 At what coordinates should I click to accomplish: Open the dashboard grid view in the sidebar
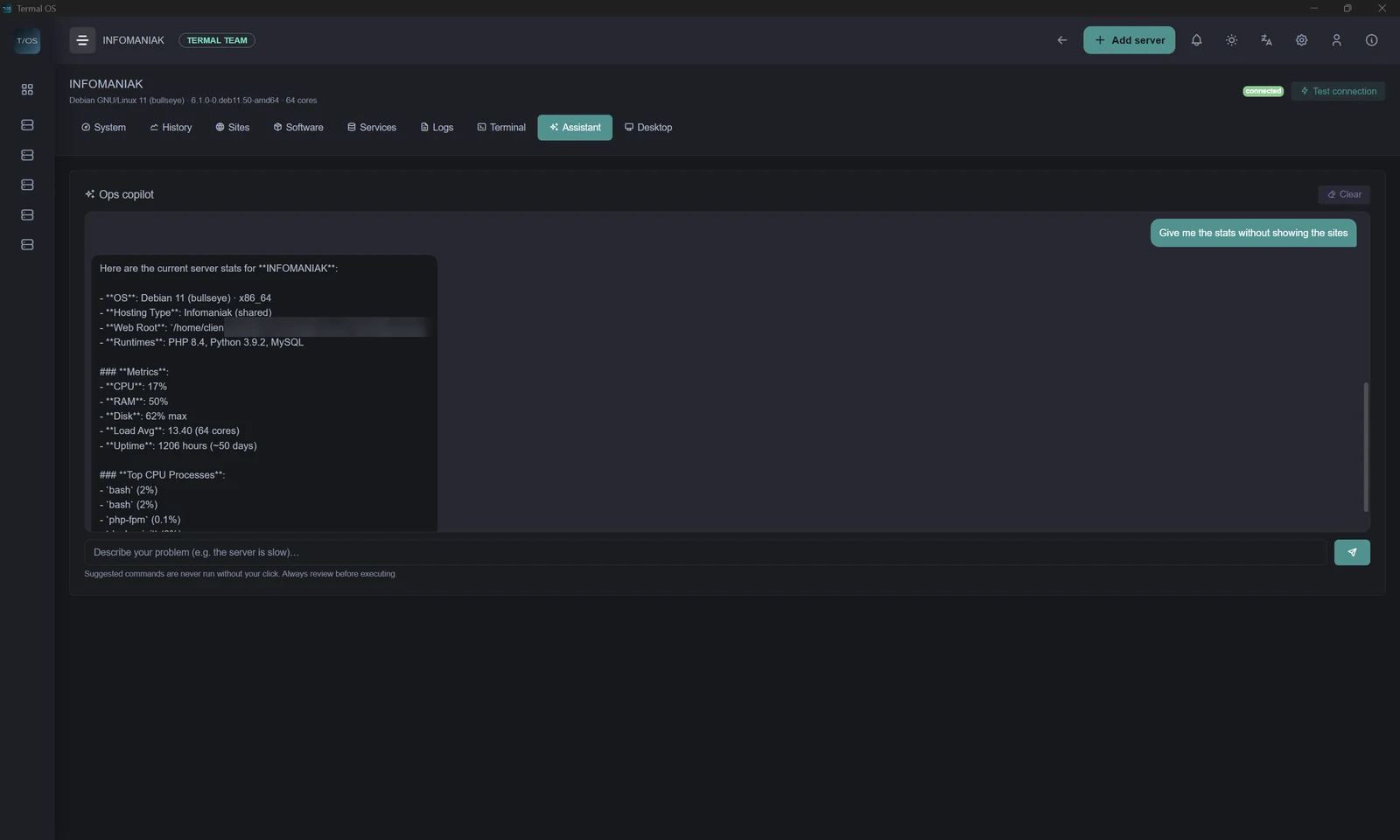coord(27,89)
